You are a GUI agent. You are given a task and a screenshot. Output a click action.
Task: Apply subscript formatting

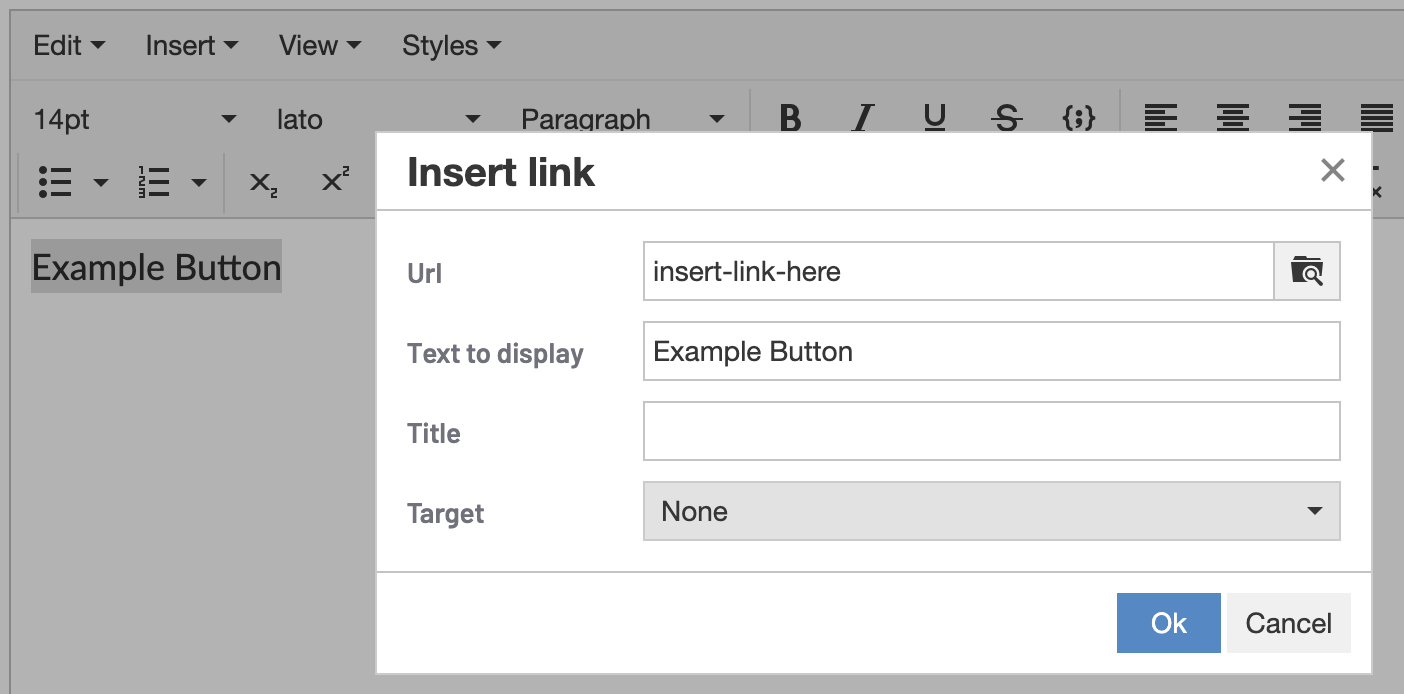coord(263,182)
